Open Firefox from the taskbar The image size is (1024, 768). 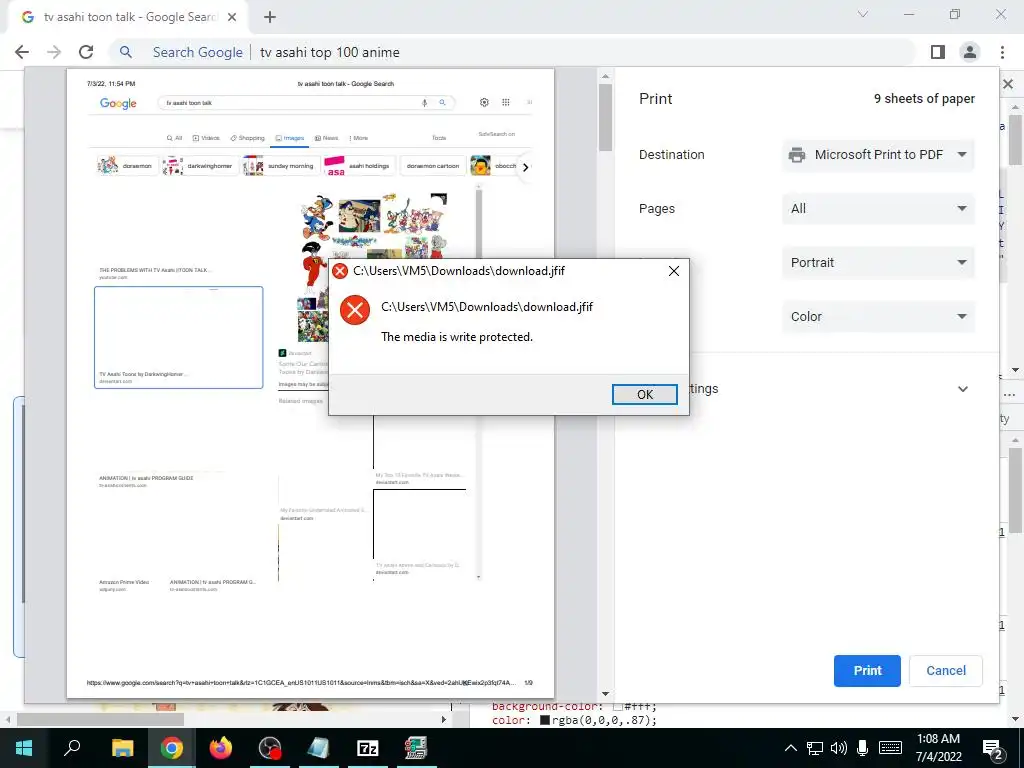point(221,748)
